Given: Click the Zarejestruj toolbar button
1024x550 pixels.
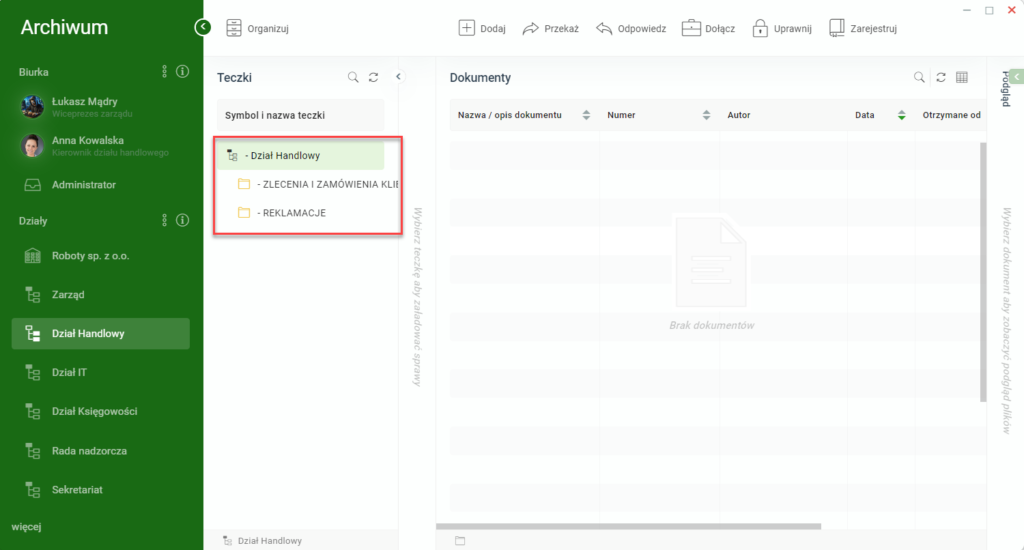Looking at the screenshot, I should click(x=863, y=28).
